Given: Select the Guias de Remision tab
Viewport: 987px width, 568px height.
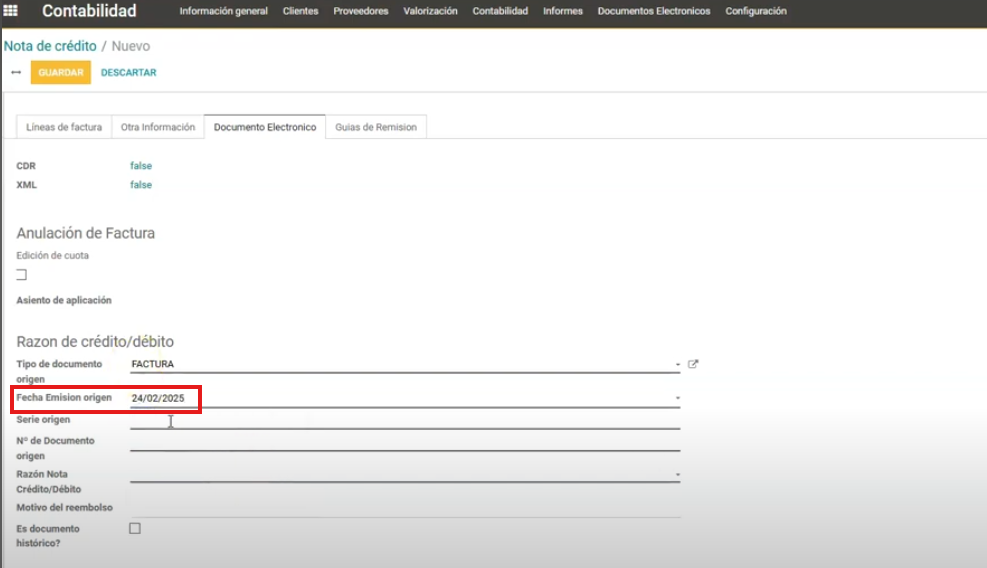Looking at the screenshot, I should click(x=376, y=127).
